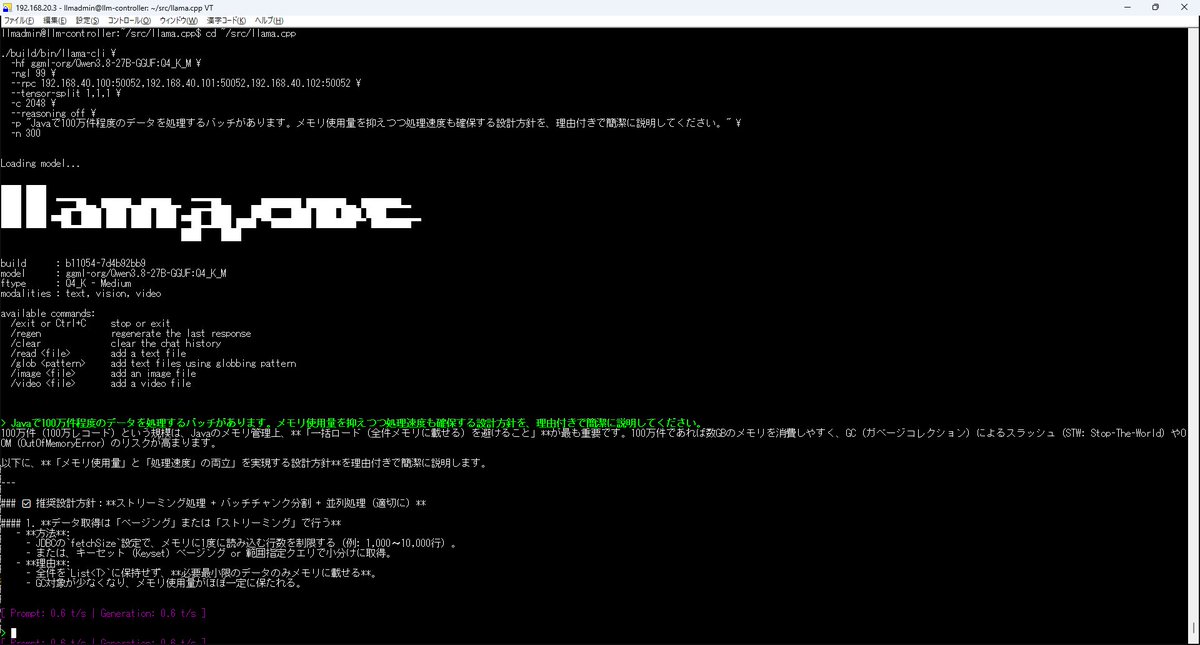The image size is (1200, 645).
Task: Click the '--rpc 192.168.40.100:50052' argument line
Action: [186, 83]
